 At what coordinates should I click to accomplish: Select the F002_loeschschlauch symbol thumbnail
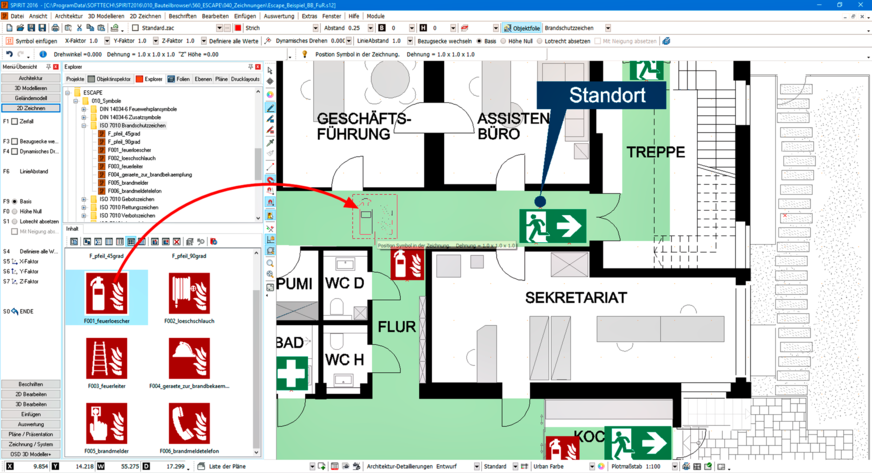point(189,293)
